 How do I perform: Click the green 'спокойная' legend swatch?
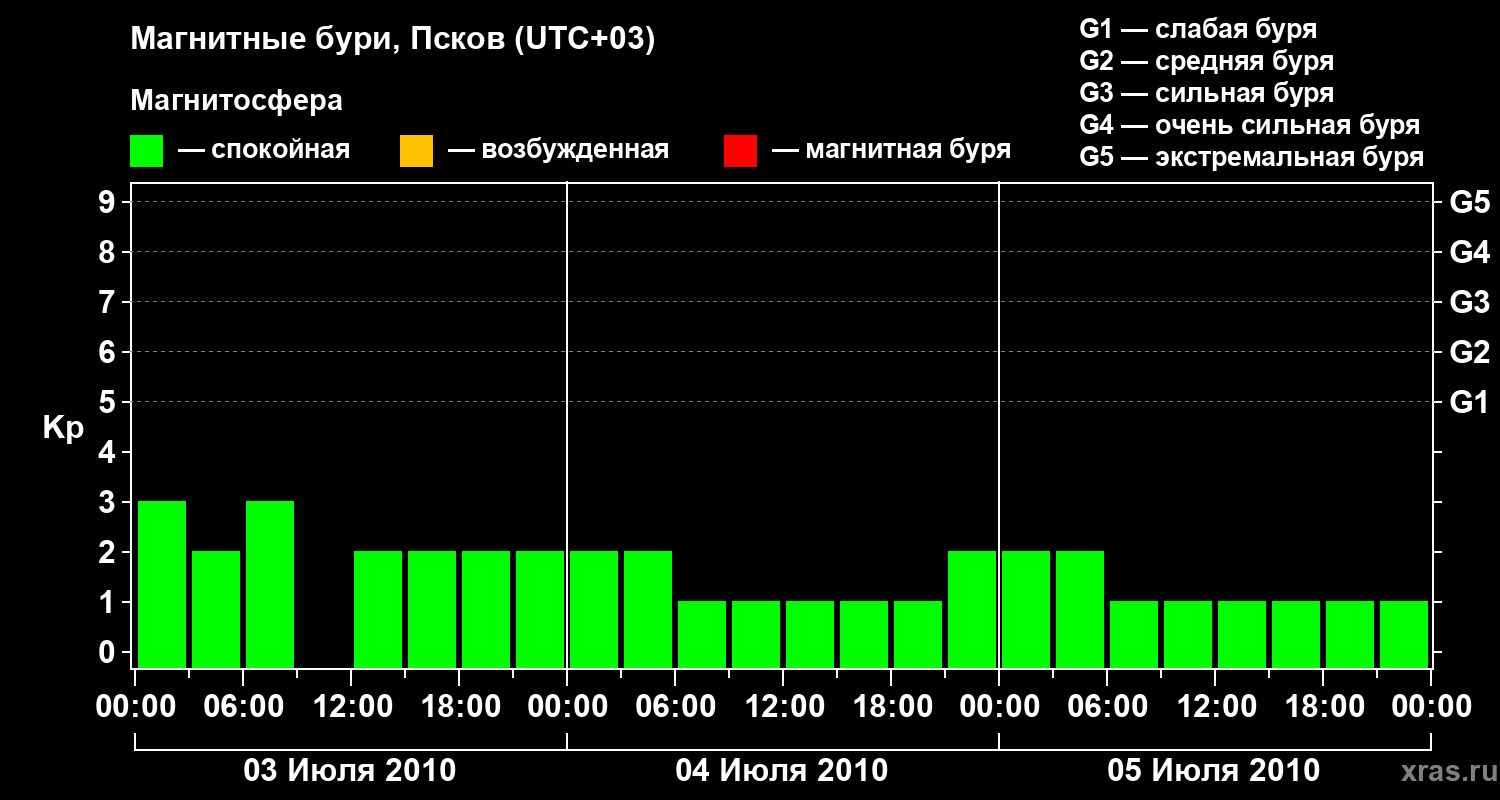(x=147, y=151)
